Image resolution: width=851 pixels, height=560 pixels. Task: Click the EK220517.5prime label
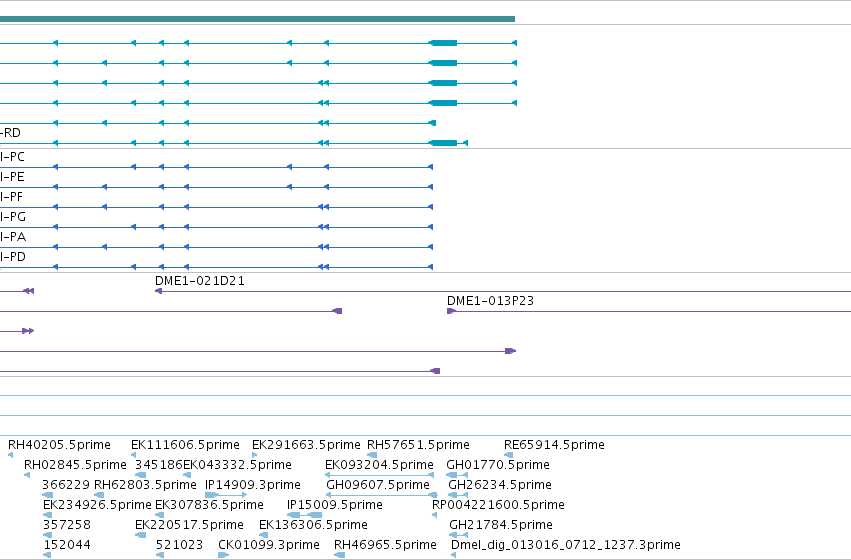[189, 525]
